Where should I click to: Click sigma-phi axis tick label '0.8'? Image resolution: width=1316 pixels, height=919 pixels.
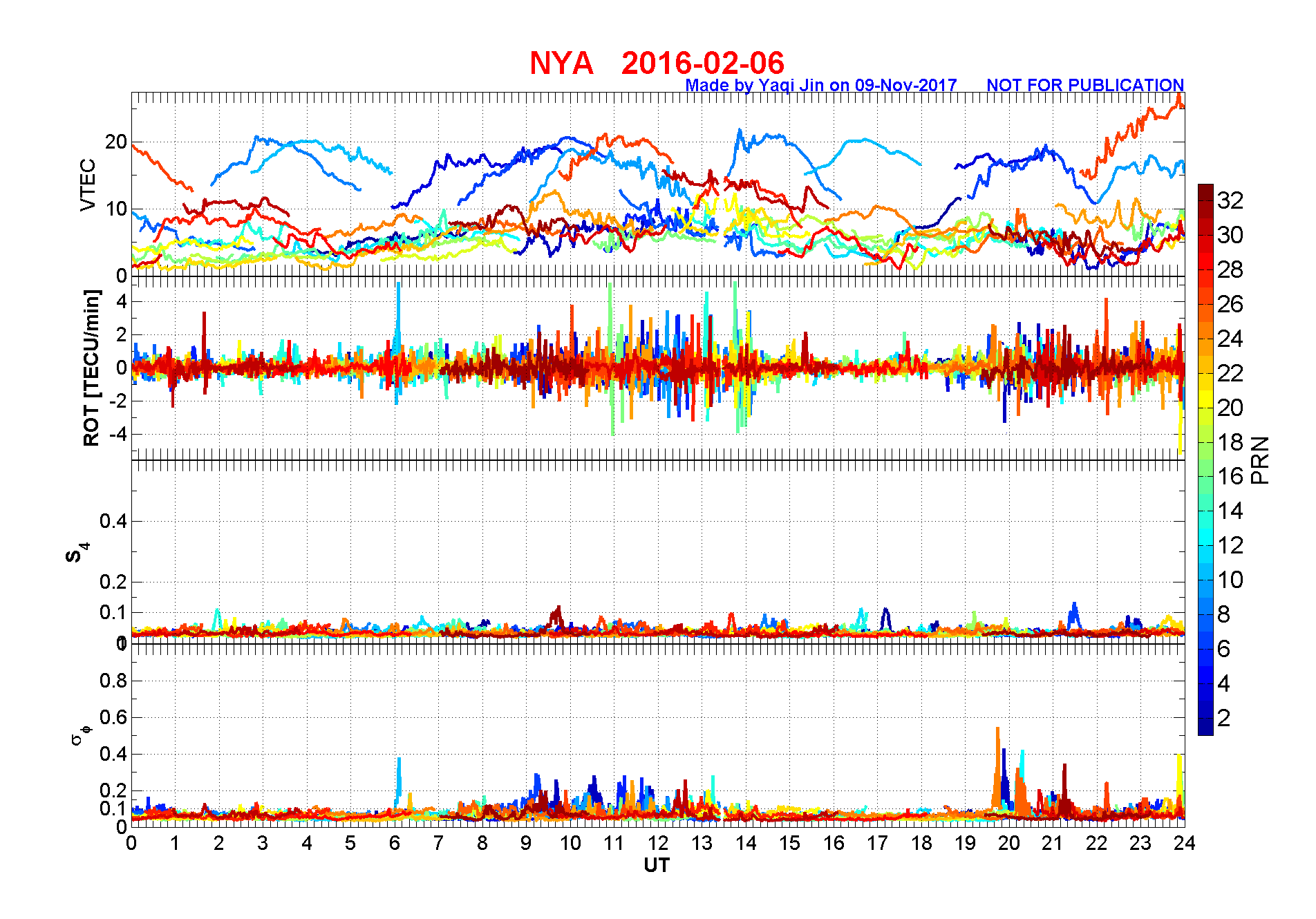pos(113,681)
